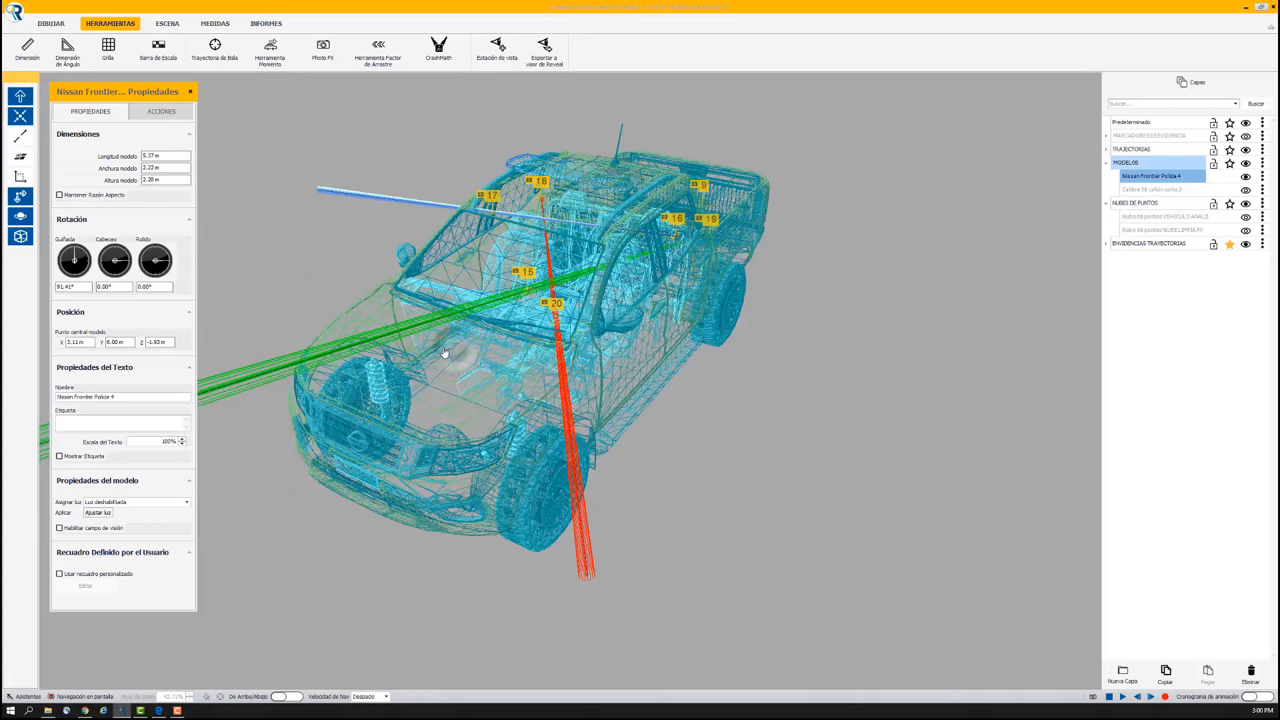Open the INFORMES tab
The height and width of the screenshot is (720, 1280).
[266, 23]
